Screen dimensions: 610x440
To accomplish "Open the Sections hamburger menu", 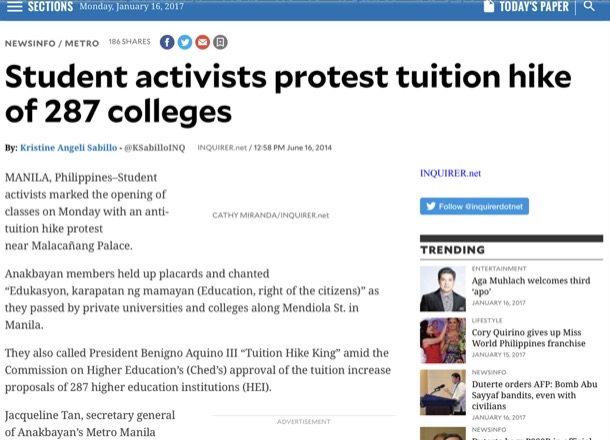I will click(14, 7).
